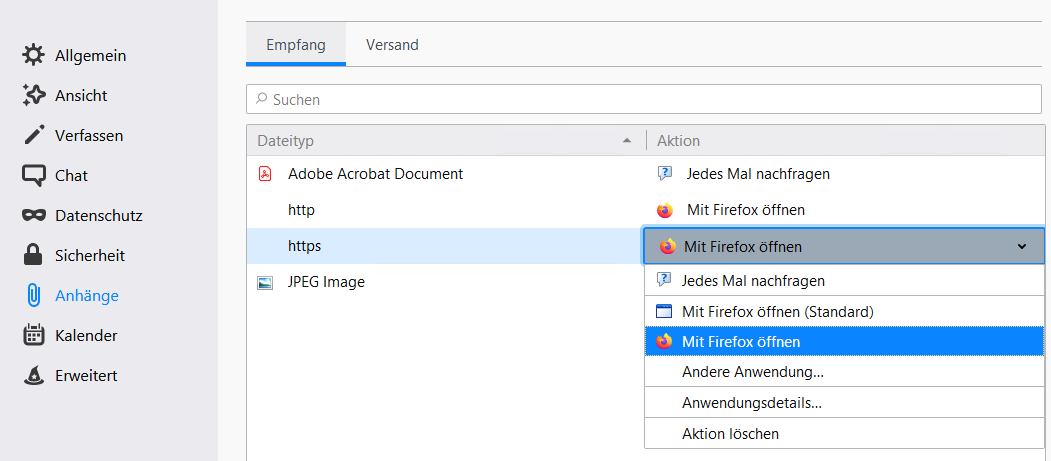The image size is (1051, 461).
Task: Open Anhänge settings via paperclip icon
Action: coord(34,295)
